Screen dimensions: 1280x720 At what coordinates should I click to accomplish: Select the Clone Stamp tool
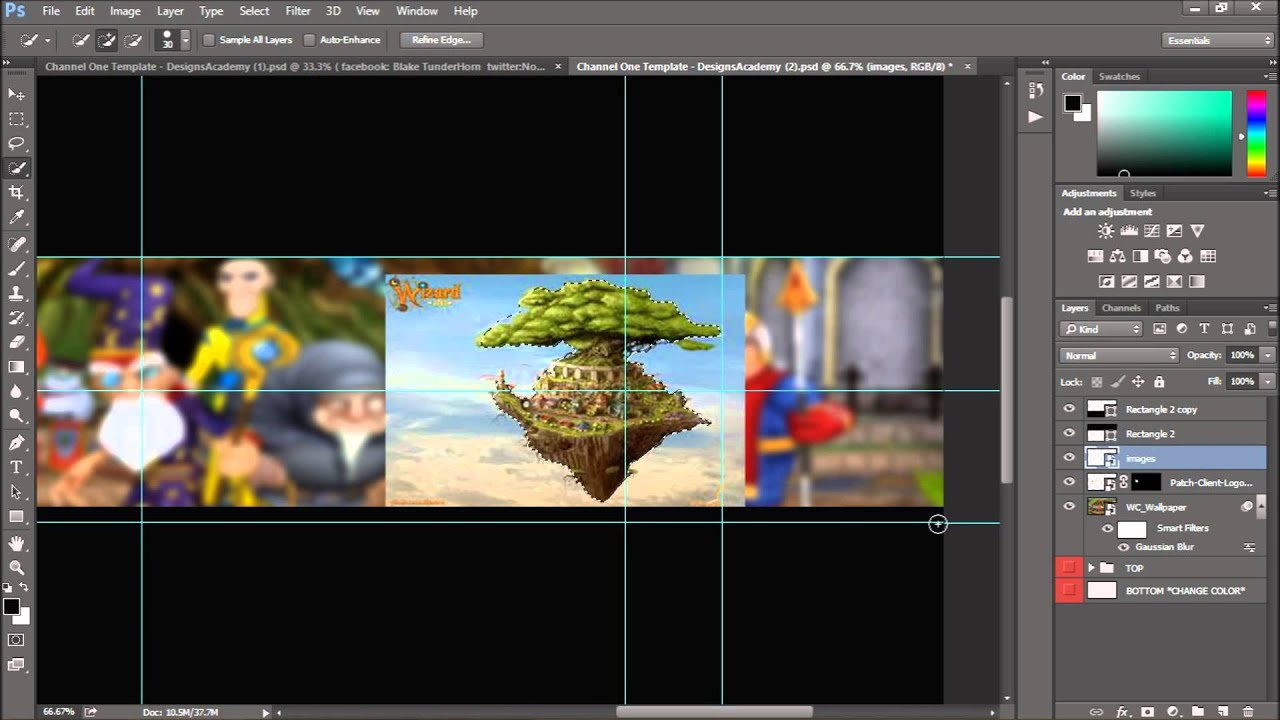(17, 294)
